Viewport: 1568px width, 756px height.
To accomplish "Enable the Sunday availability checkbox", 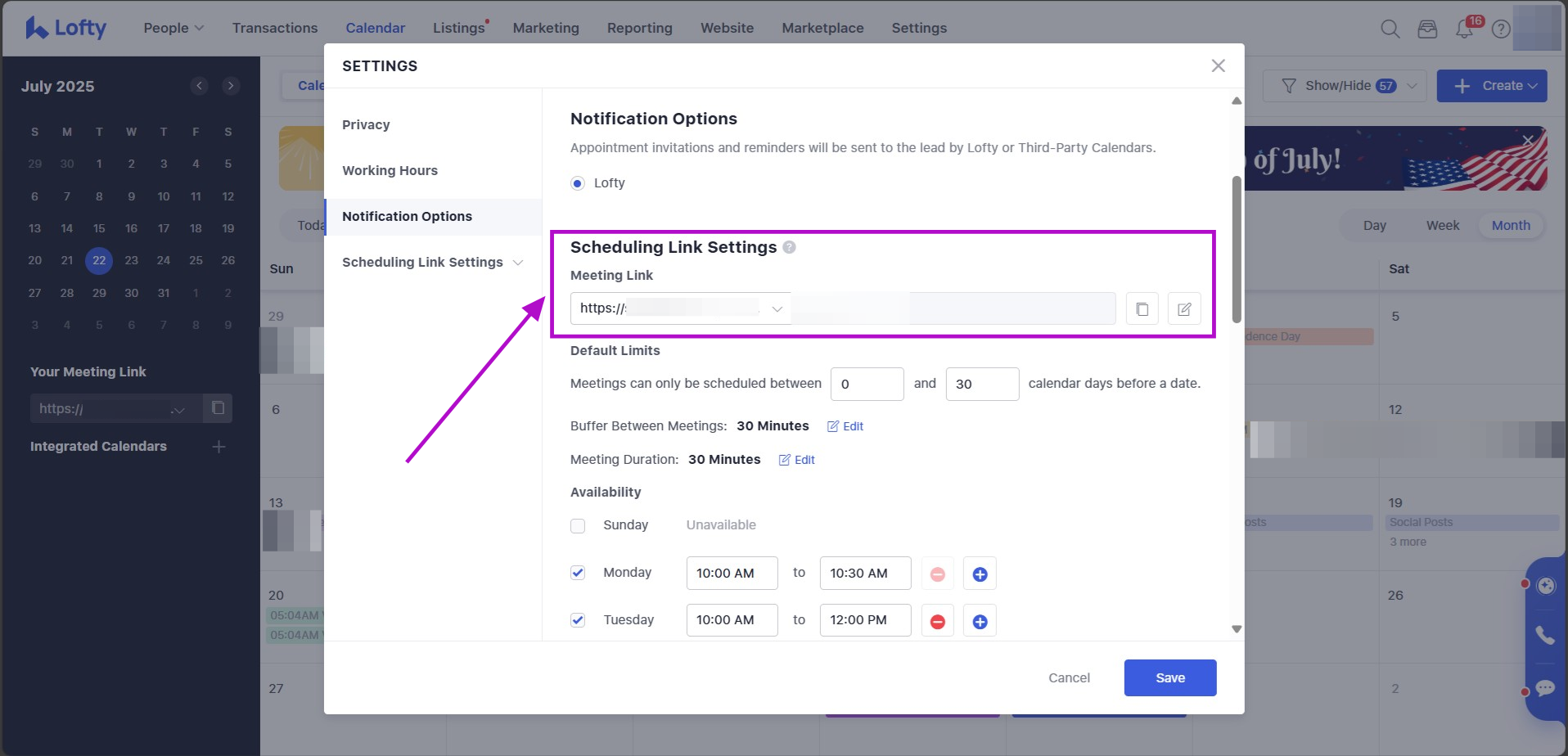I will click(578, 525).
